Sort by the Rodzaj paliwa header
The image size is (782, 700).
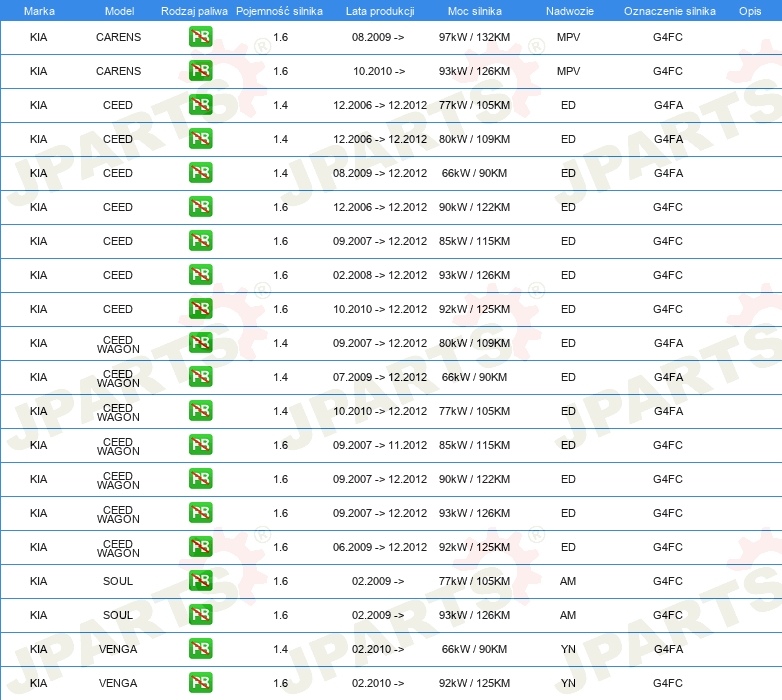pos(194,11)
